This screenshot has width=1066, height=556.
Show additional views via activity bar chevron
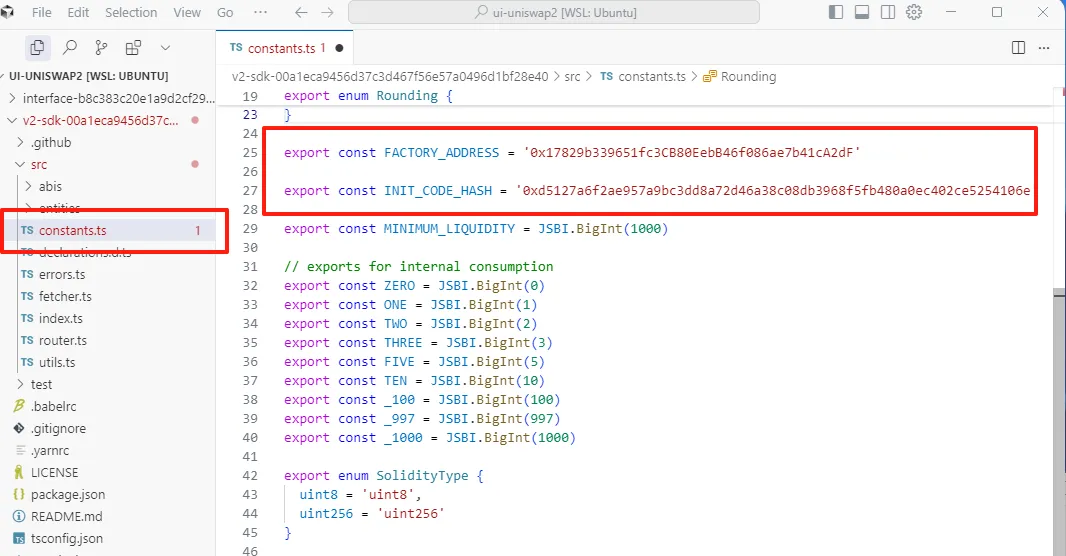coord(165,47)
